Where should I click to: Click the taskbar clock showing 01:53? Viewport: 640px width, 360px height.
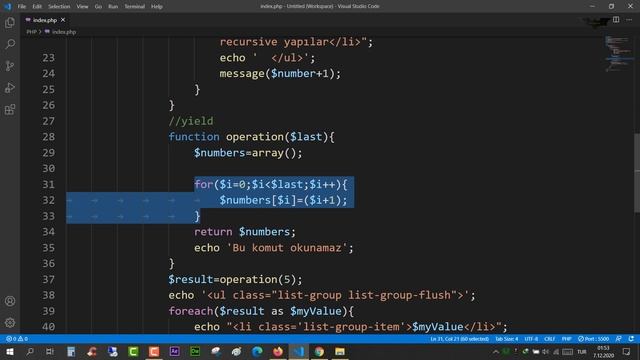pos(603,351)
